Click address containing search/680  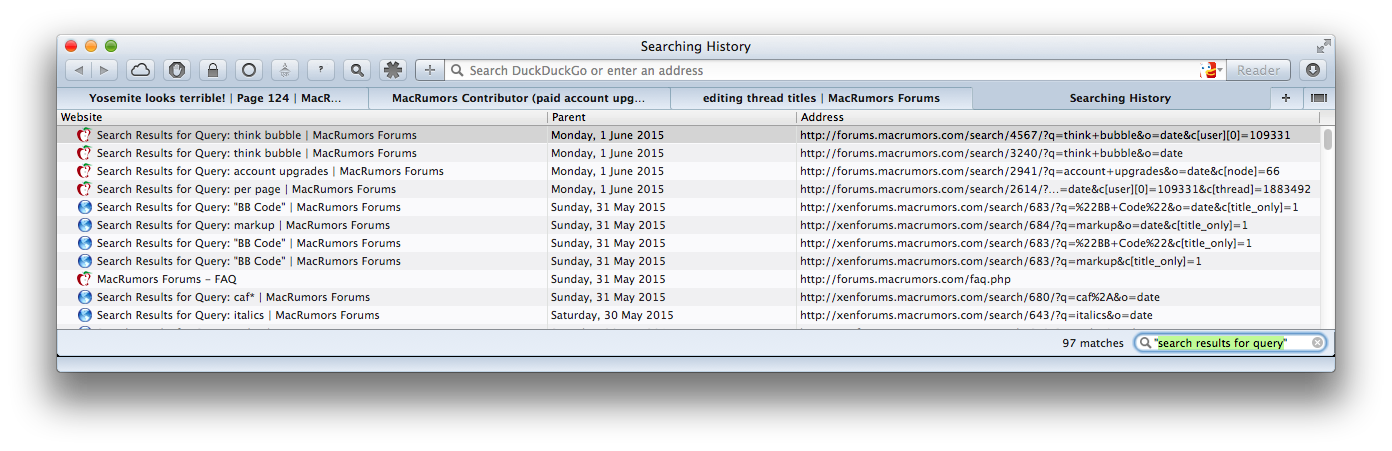point(980,297)
